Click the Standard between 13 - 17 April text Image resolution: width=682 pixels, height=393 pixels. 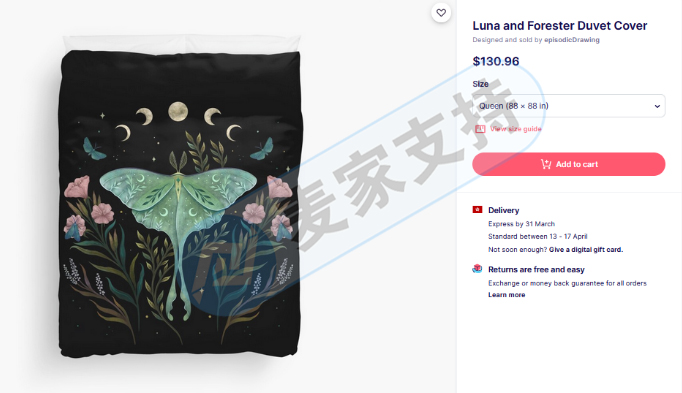[x=538, y=236]
